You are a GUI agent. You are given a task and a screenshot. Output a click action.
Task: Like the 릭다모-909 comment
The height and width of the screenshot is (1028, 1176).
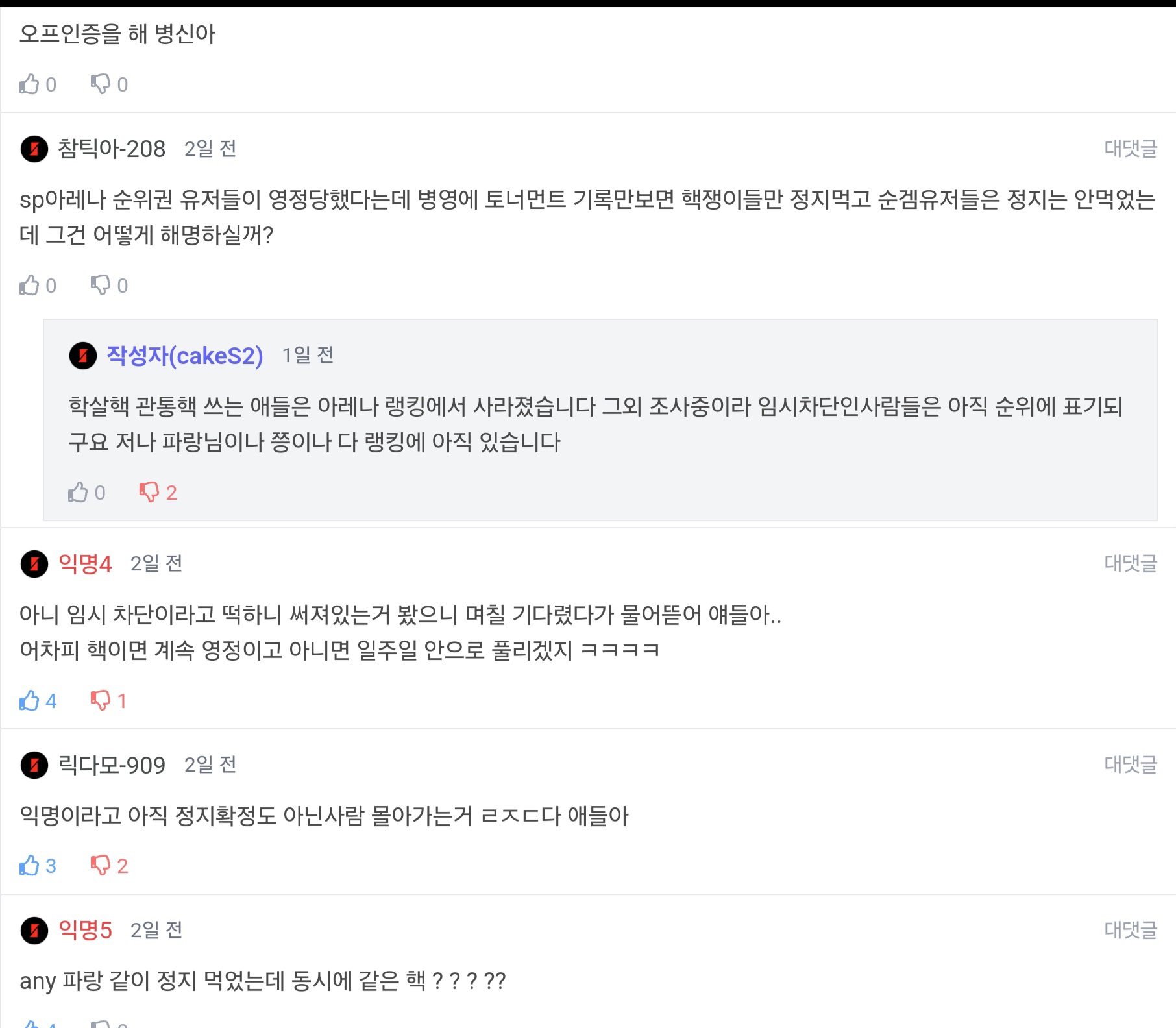[29, 866]
